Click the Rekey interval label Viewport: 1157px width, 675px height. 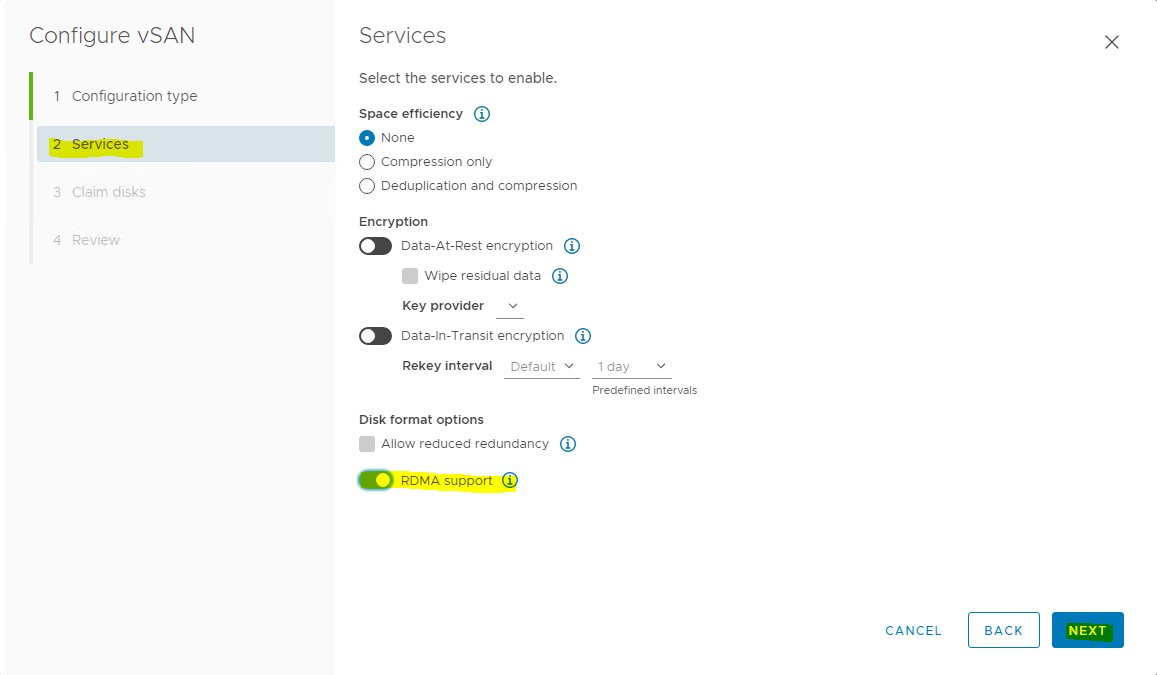point(447,366)
